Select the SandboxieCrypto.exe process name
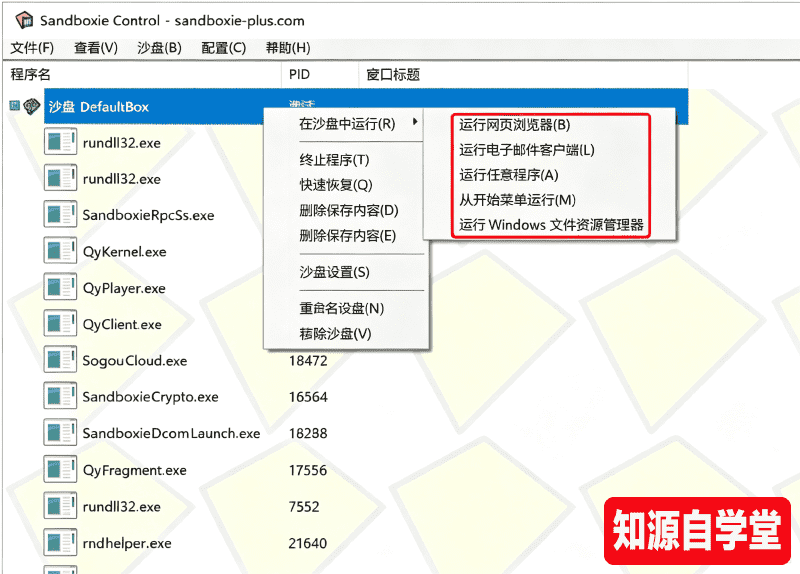Viewport: 800px width, 574px height. pos(151,396)
